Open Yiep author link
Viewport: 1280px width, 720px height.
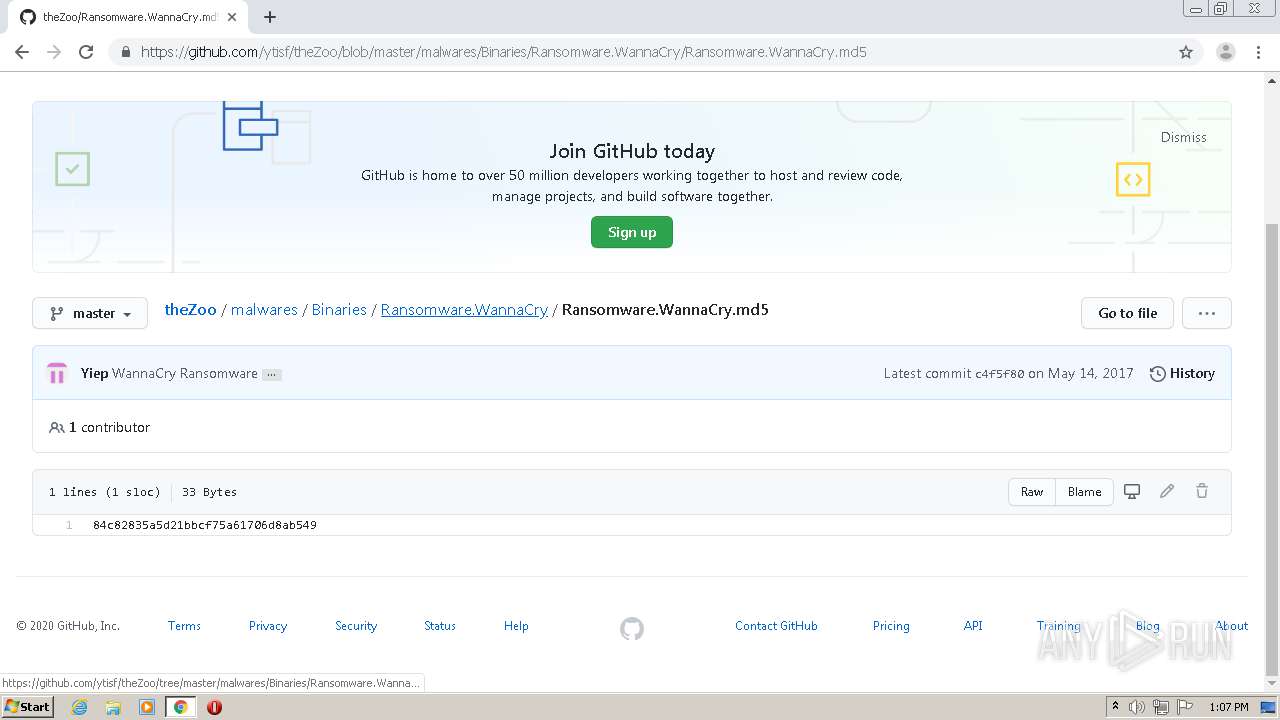[x=94, y=373]
